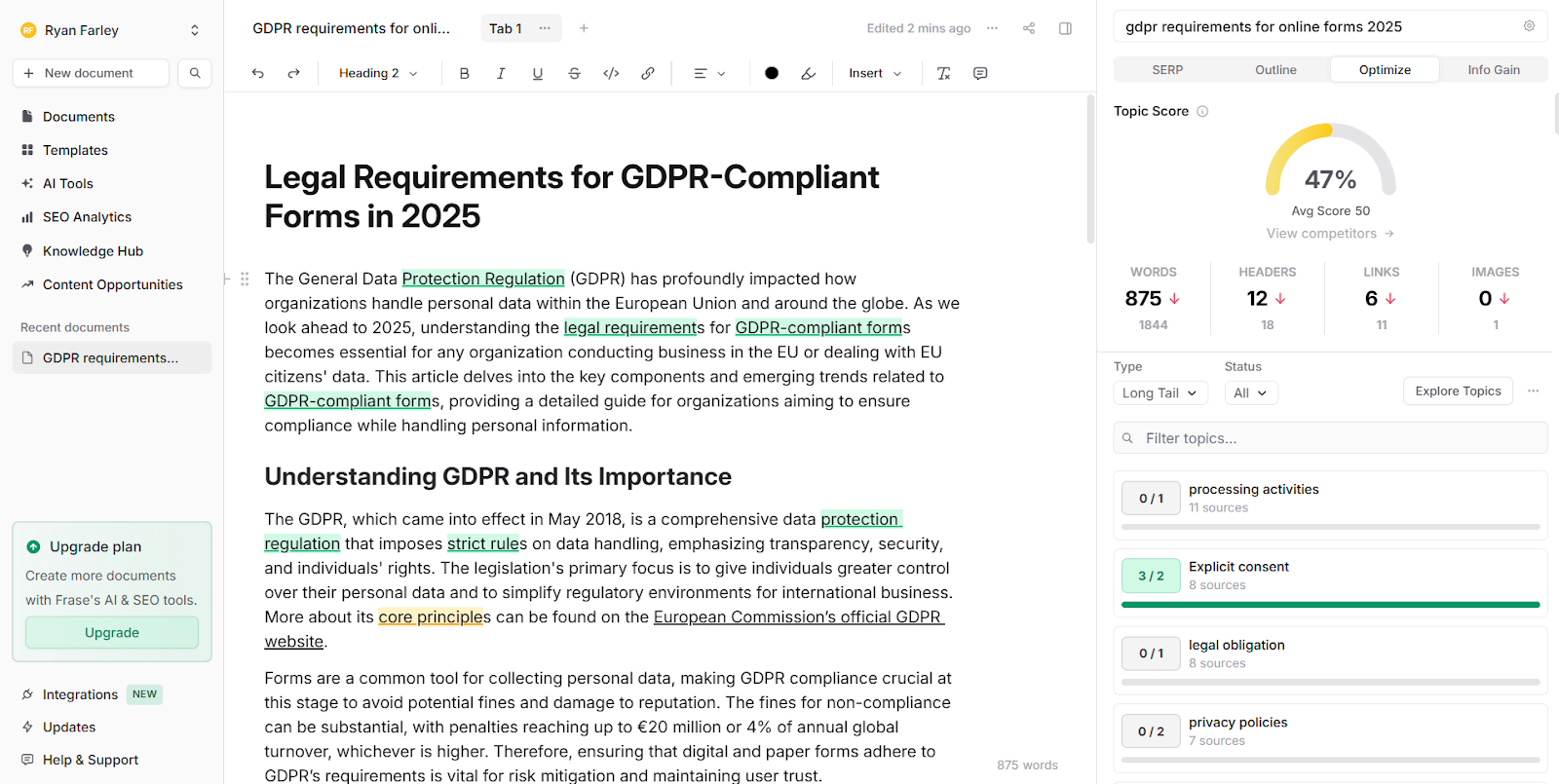Screen dimensions: 1559x784
Task: Select the legal obligation topic
Action: pyautogui.click(x=1330, y=660)
